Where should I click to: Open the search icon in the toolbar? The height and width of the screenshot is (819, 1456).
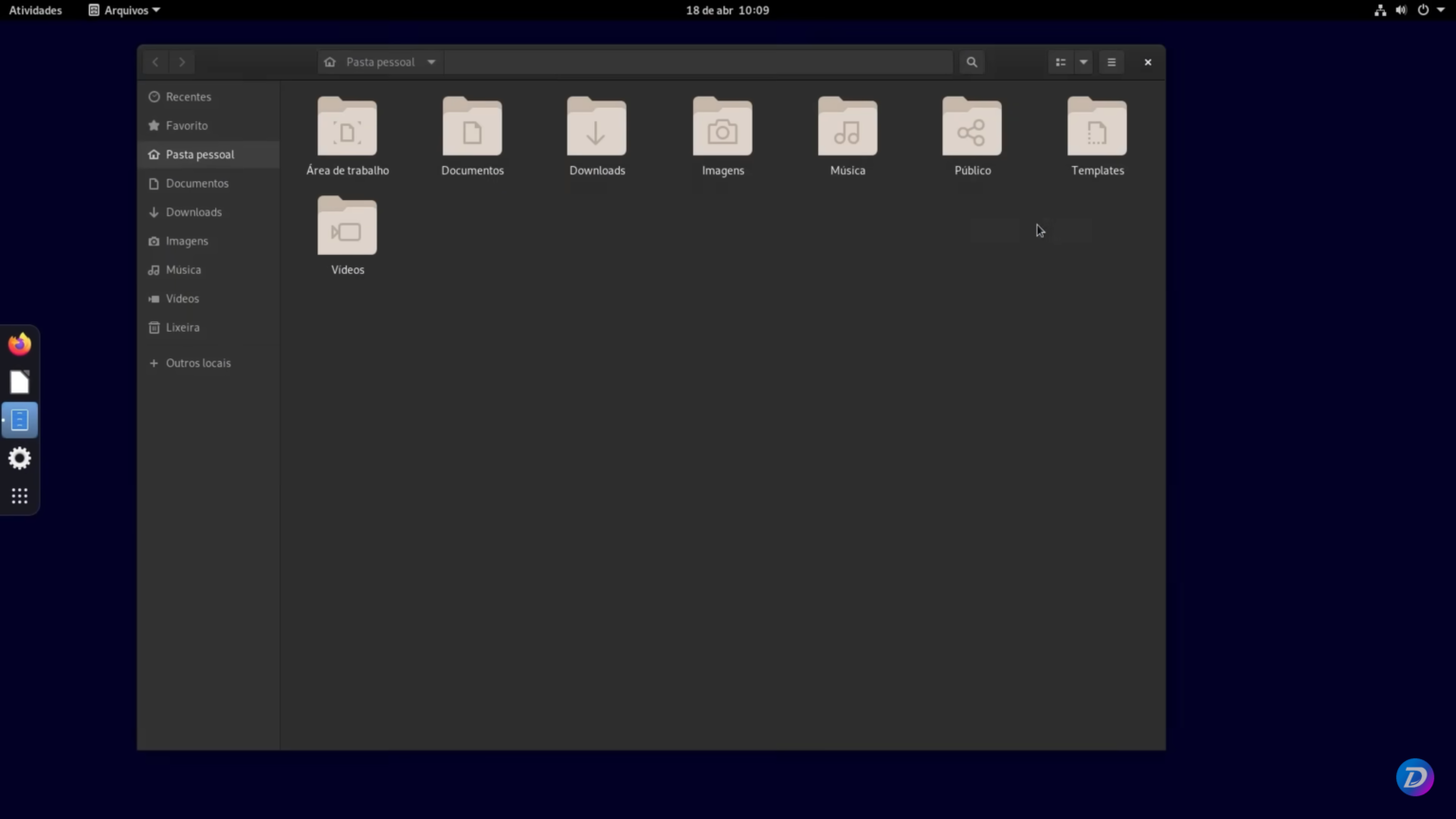(x=971, y=62)
